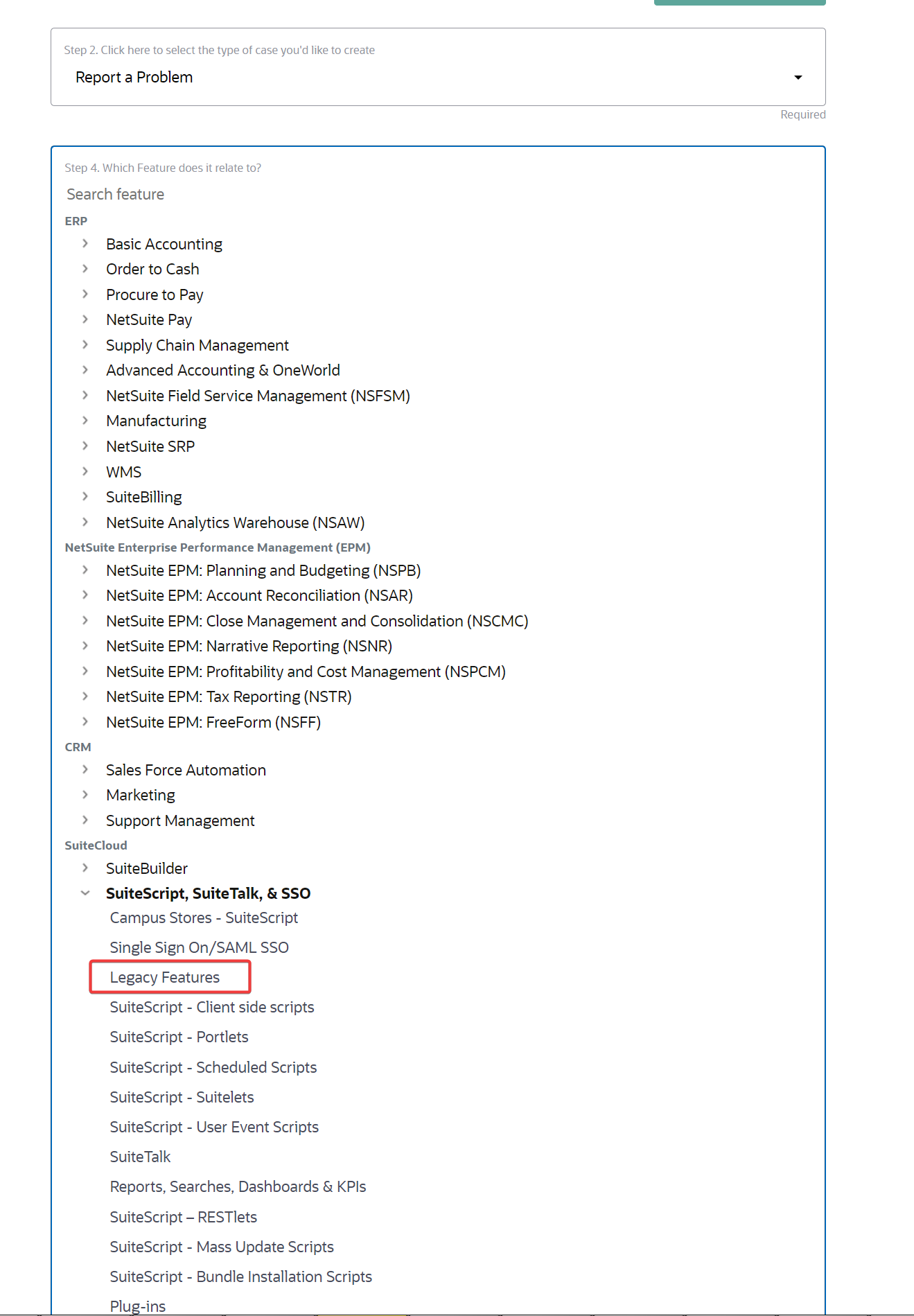Expand NetSuite Analytics Warehouse chevron
This screenshot has width=914, height=1316.
pyautogui.click(x=85, y=522)
